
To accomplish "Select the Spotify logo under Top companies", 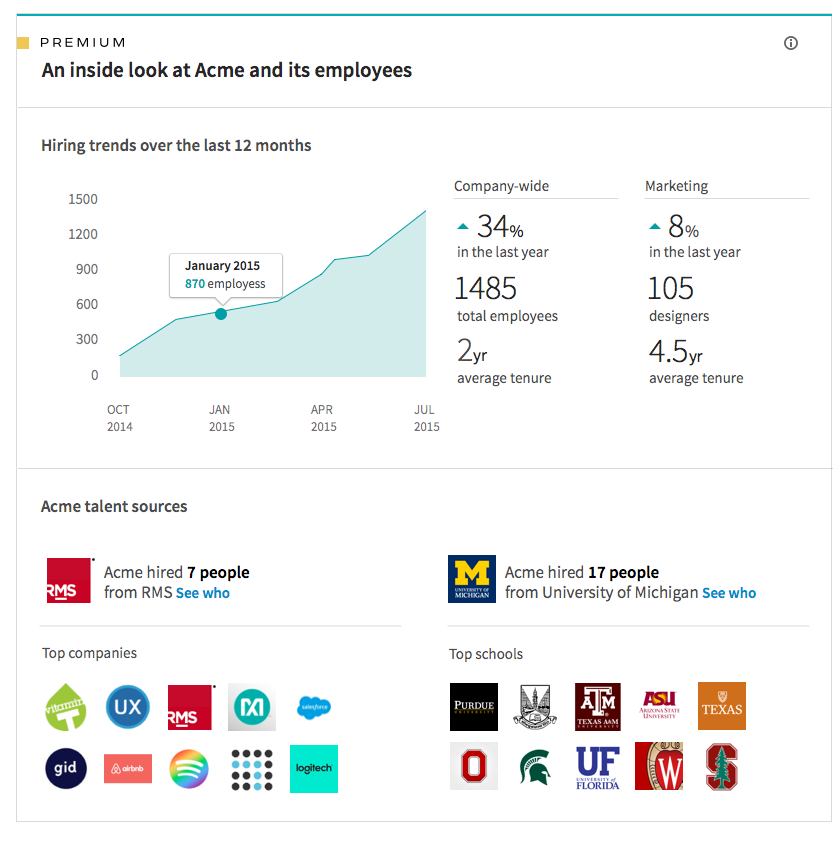I will [x=189, y=769].
